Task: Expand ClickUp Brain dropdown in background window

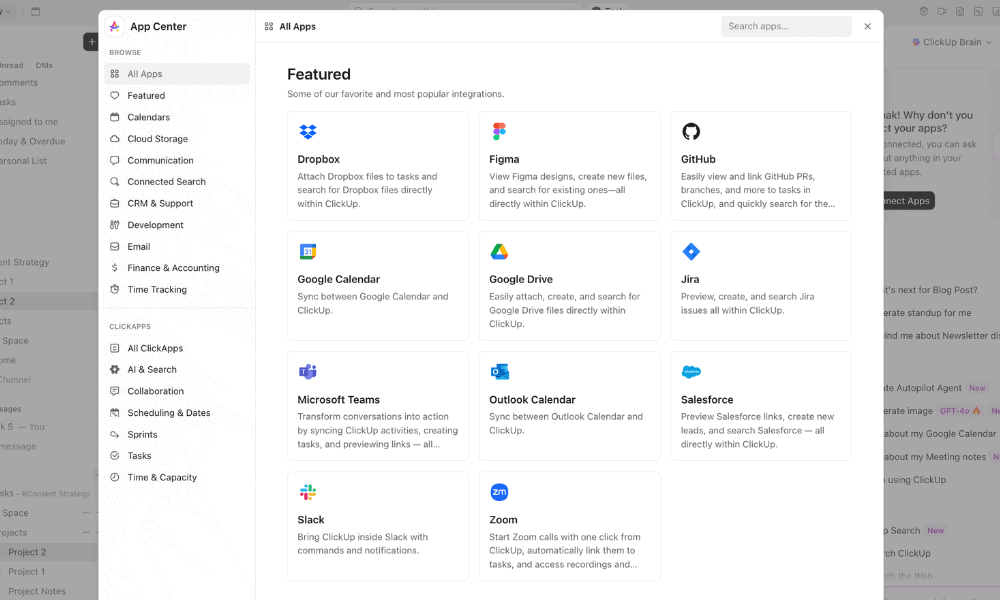Action: pos(952,42)
